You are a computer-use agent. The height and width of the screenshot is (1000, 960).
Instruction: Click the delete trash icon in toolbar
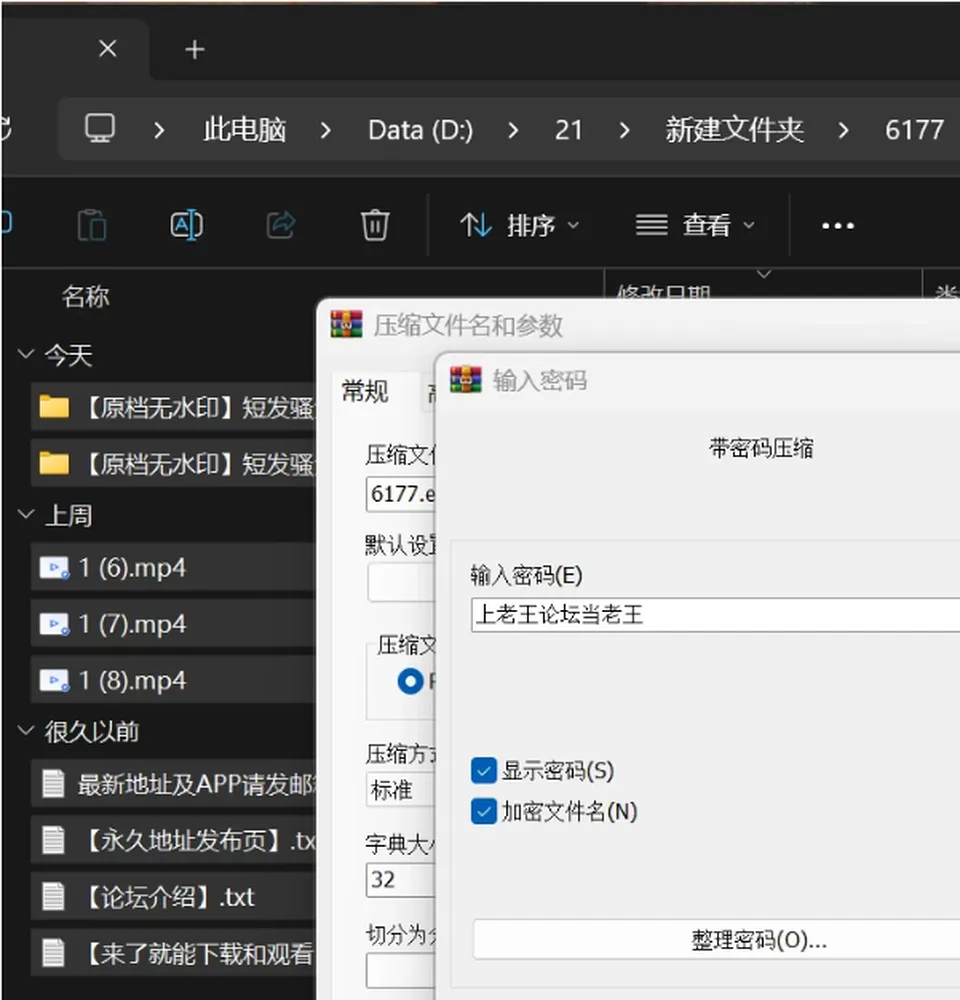point(374,225)
